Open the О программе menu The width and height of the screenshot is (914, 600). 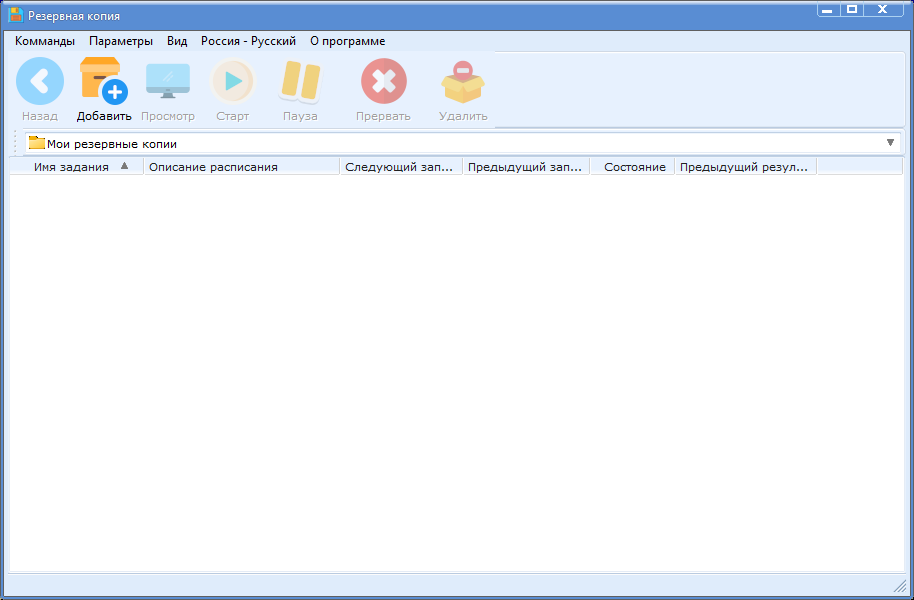(347, 41)
